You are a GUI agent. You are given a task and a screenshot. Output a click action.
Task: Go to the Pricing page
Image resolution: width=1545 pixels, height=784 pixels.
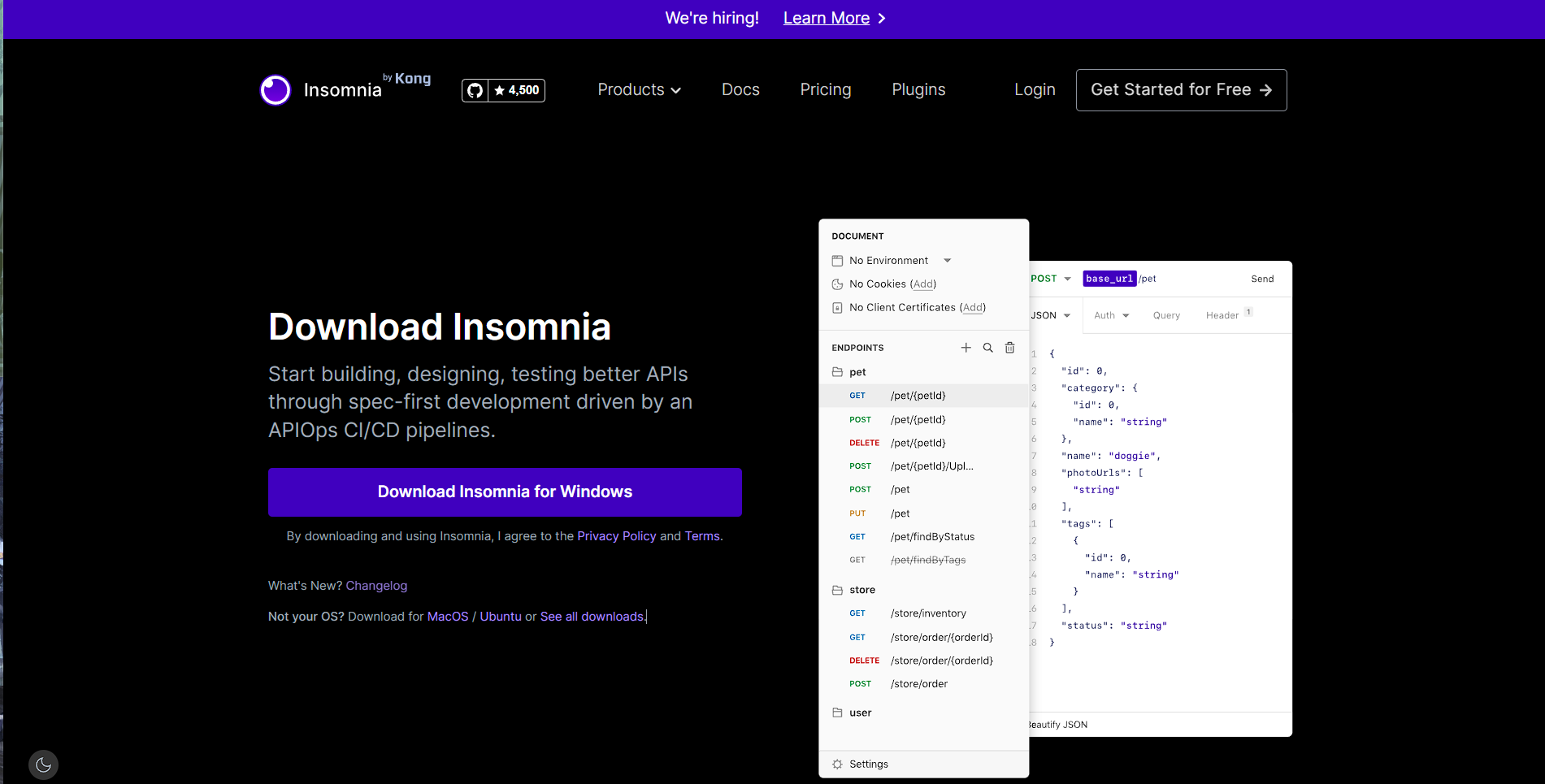click(826, 90)
